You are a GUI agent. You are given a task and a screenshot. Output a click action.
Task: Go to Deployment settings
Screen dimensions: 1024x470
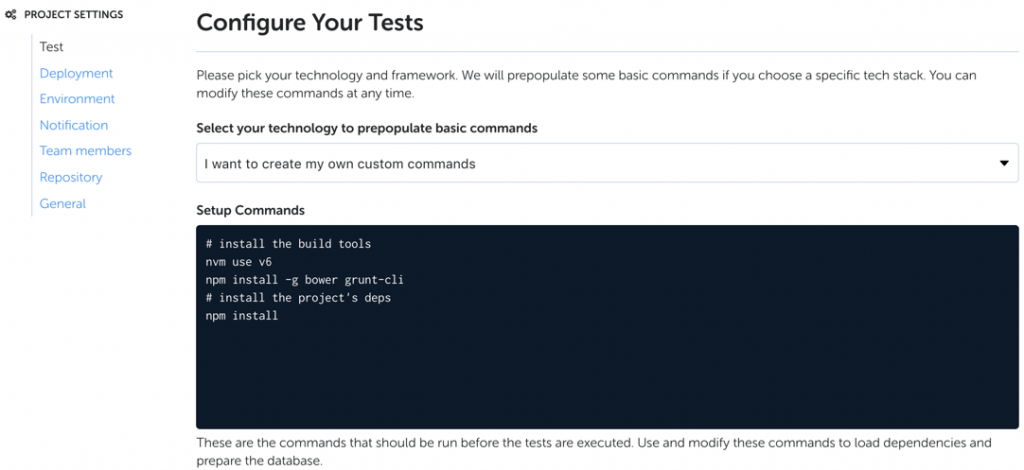[76, 73]
